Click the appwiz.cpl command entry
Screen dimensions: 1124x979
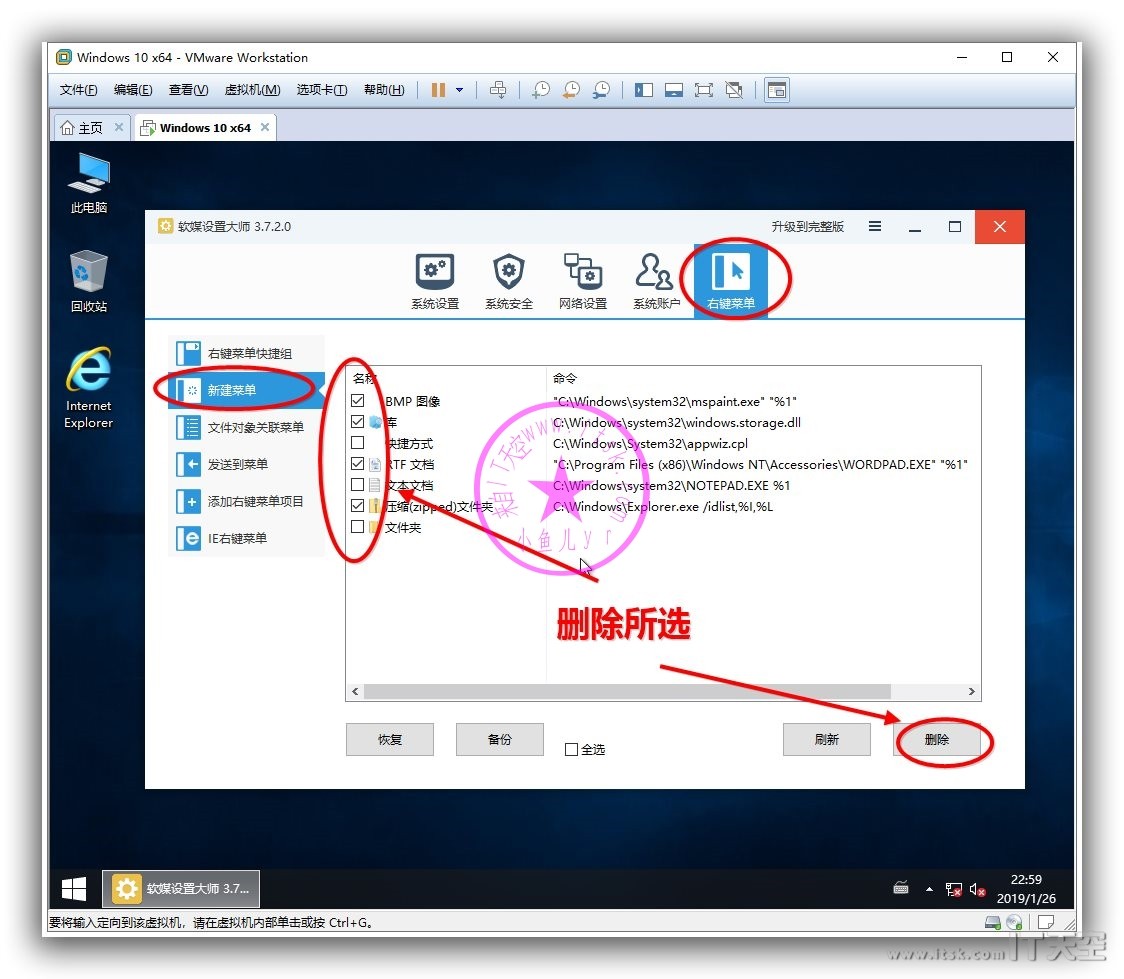coord(650,444)
